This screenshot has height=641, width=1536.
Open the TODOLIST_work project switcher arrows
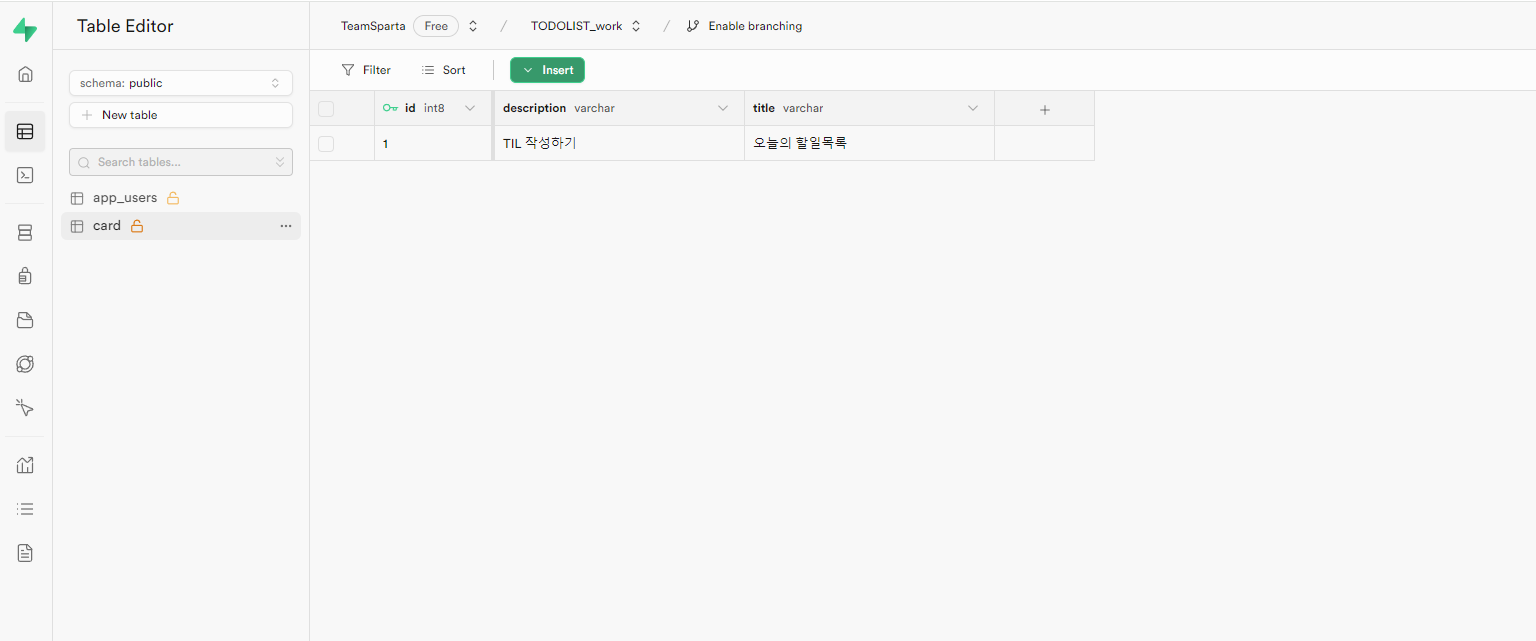click(636, 26)
